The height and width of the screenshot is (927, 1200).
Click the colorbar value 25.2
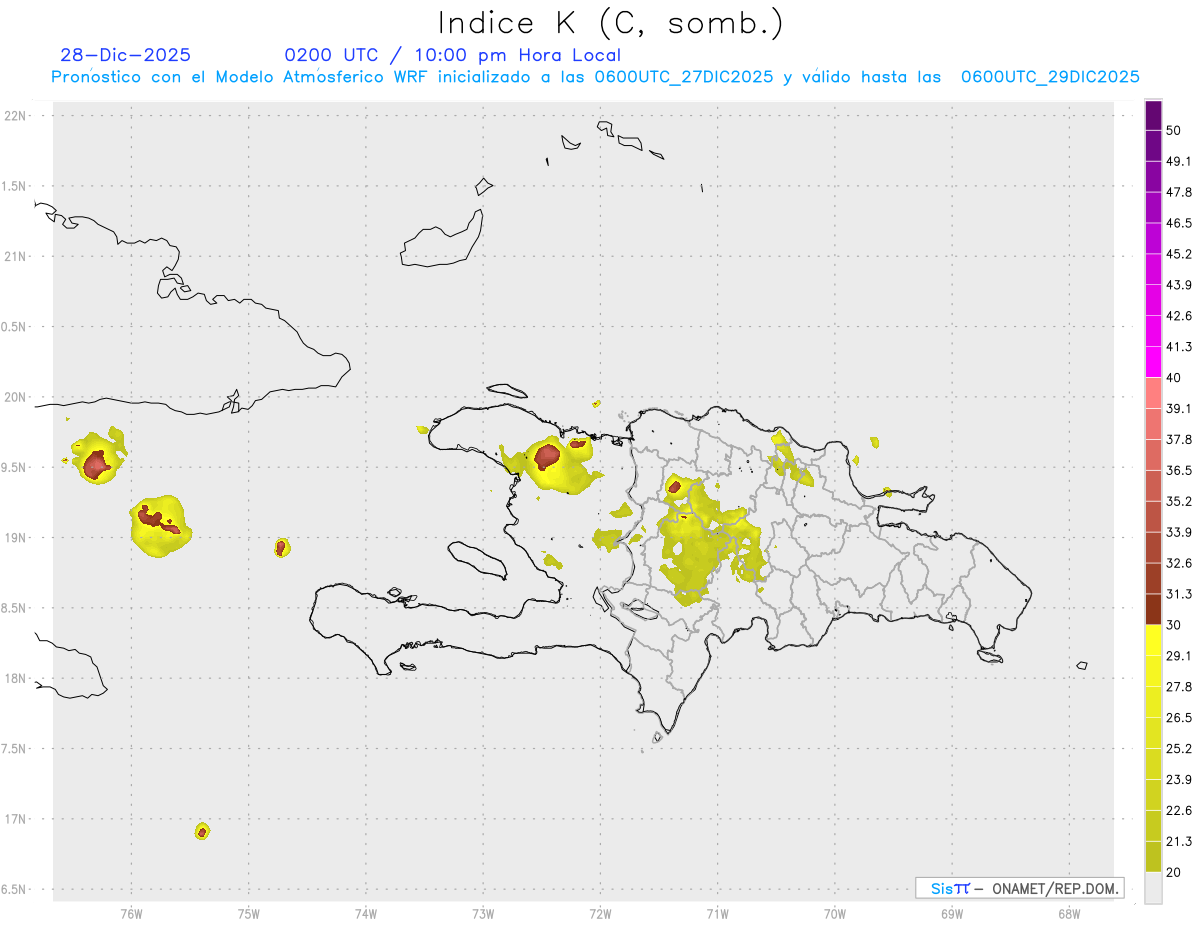pyautogui.click(x=1179, y=749)
